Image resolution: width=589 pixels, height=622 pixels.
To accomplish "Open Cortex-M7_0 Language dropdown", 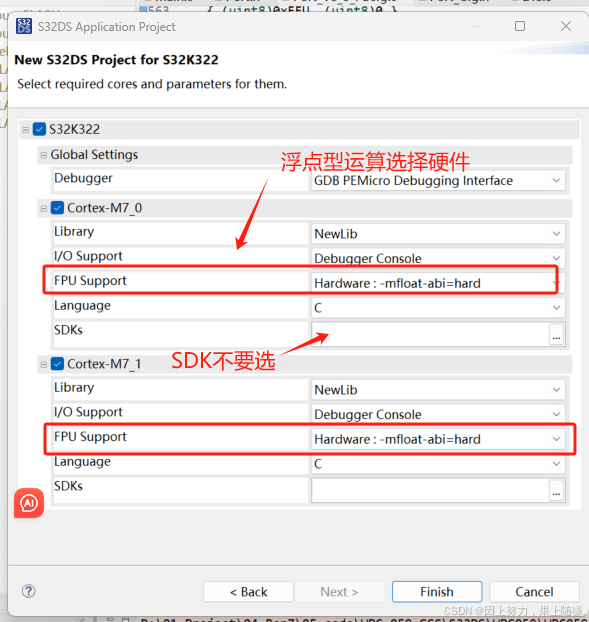I will coord(438,307).
